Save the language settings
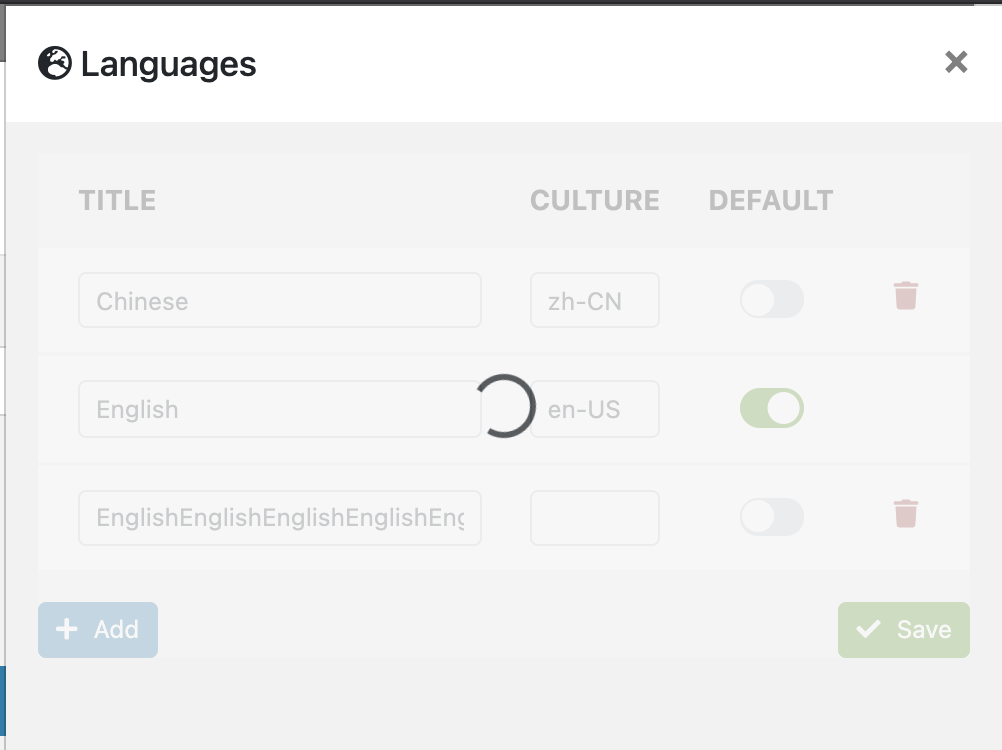This screenshot has height=750, width=1002. tap(904, 630)
